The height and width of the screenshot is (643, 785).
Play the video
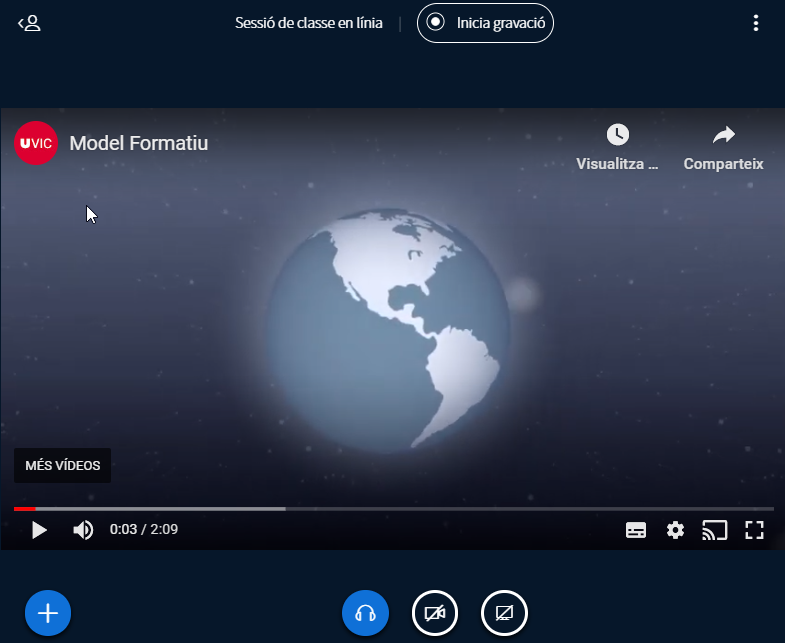[39, 530]
